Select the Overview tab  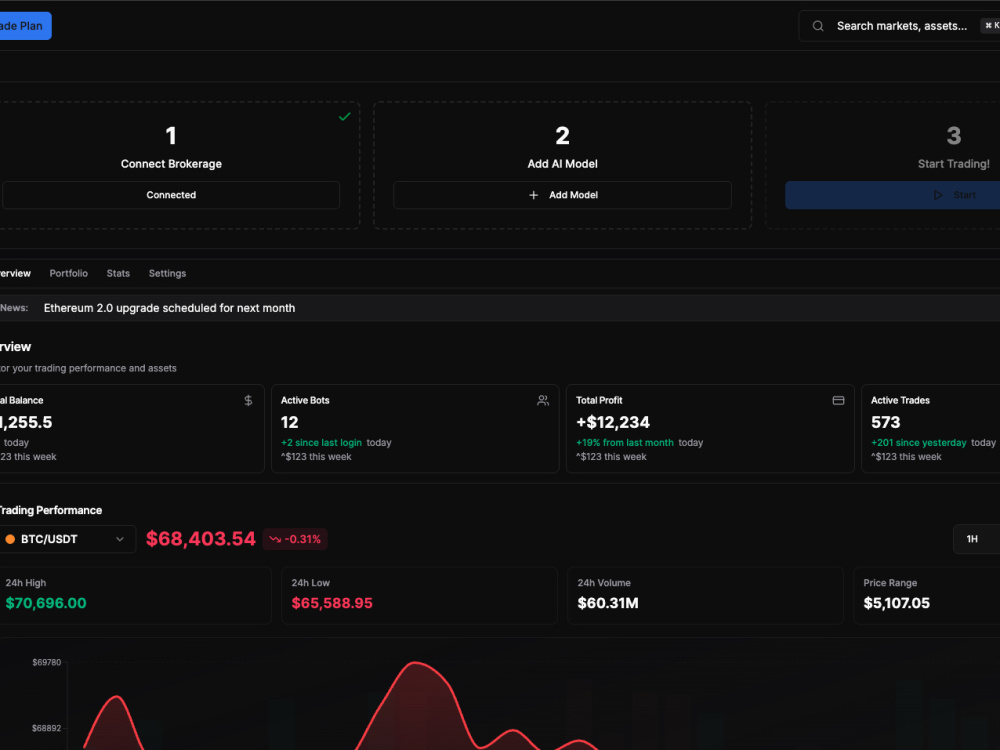click(15, 274)
